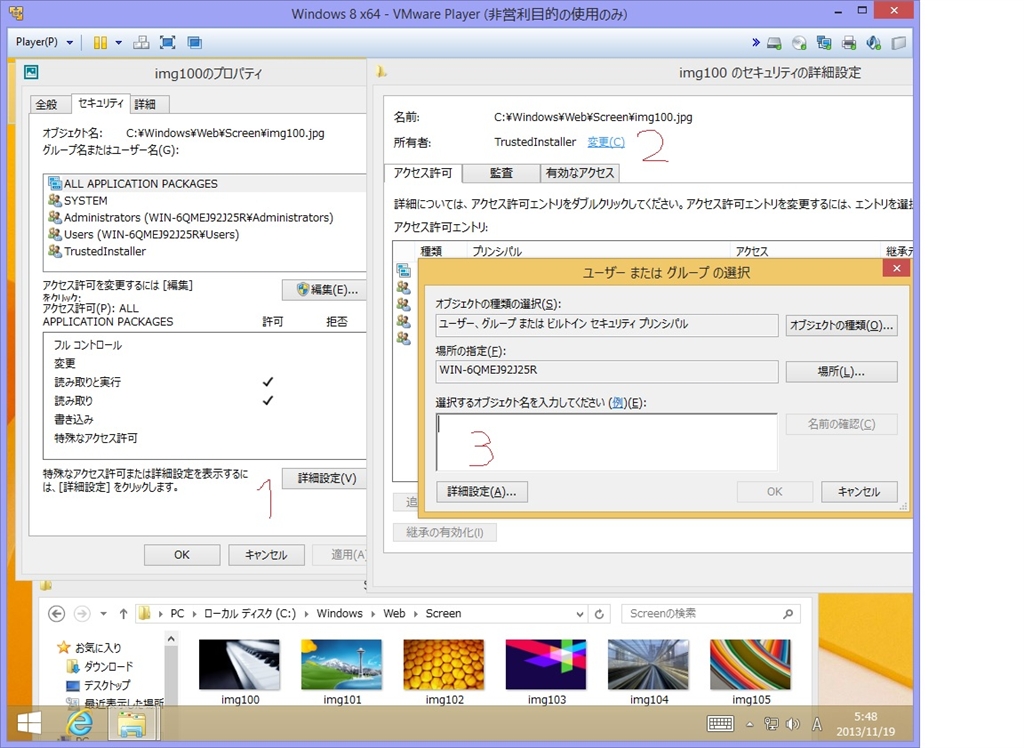Click the 変更(C) owner link
Viewport: 1024px width, 748px height.
click(606, 143)
